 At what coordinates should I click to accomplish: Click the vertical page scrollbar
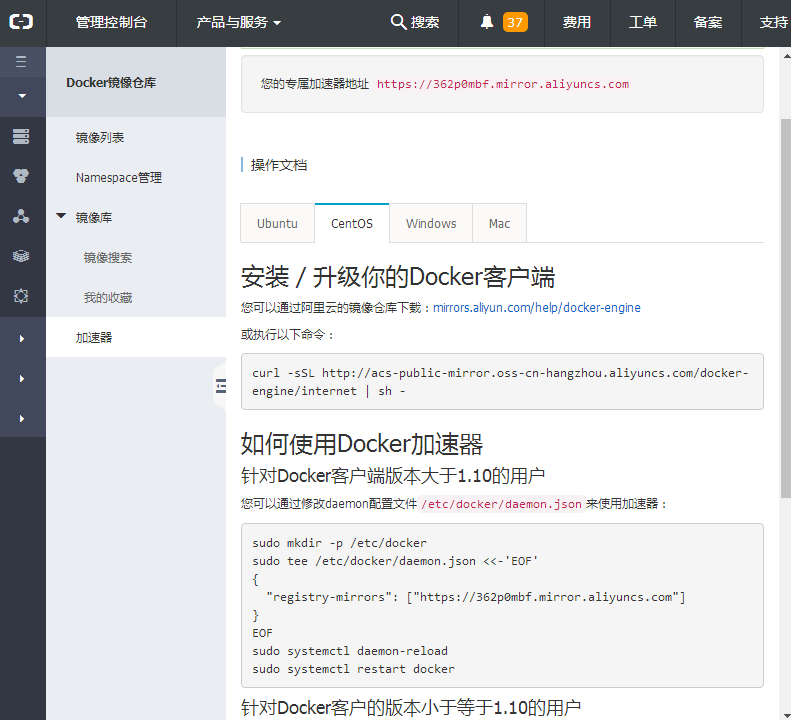(x=784, y=300)
